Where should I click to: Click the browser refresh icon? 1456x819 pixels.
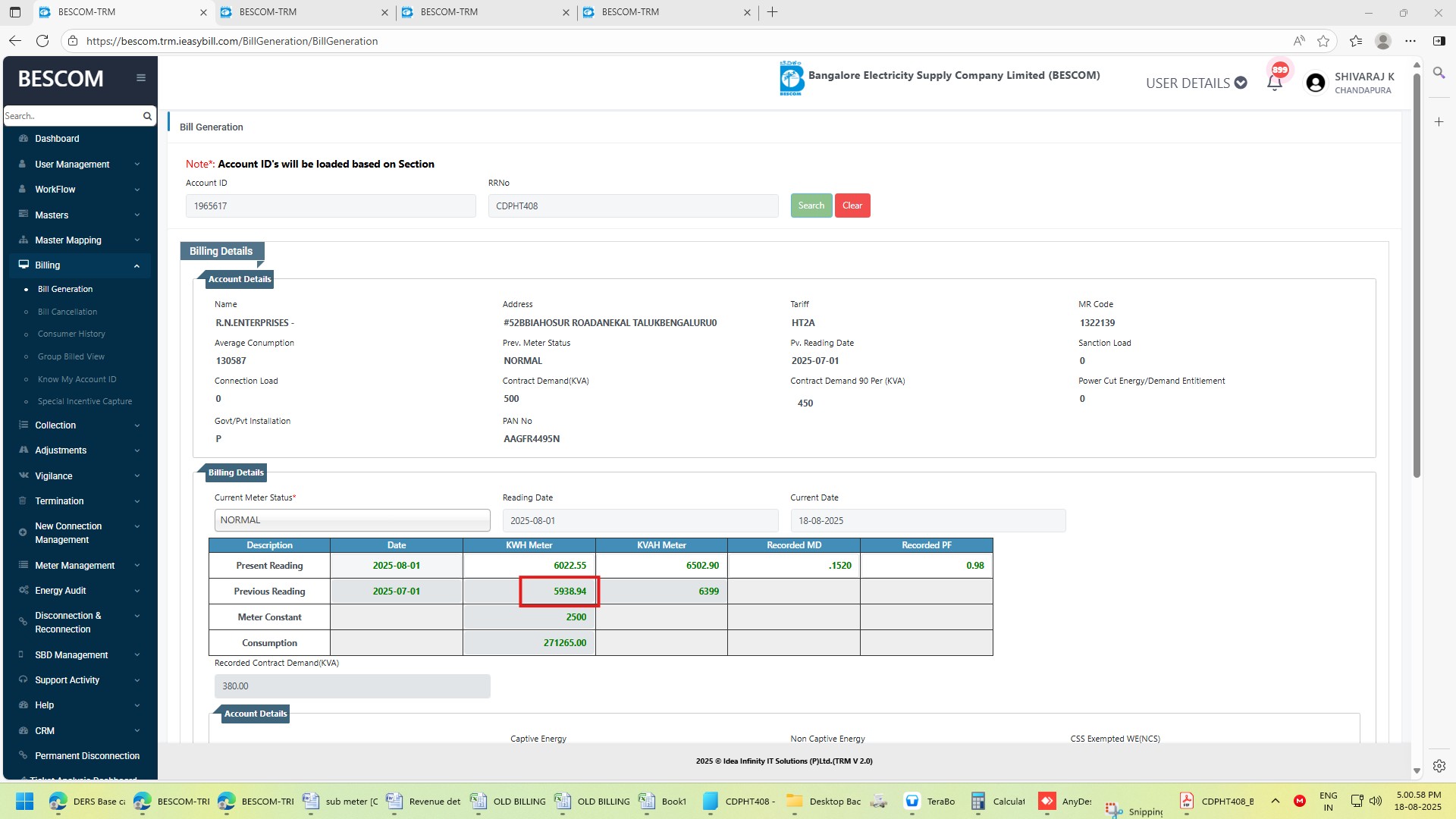click(x=42, y=41)
